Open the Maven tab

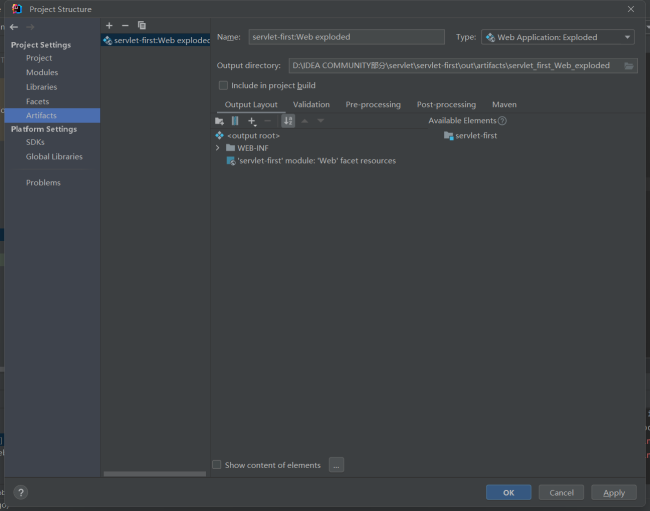(x=504, y=104)
